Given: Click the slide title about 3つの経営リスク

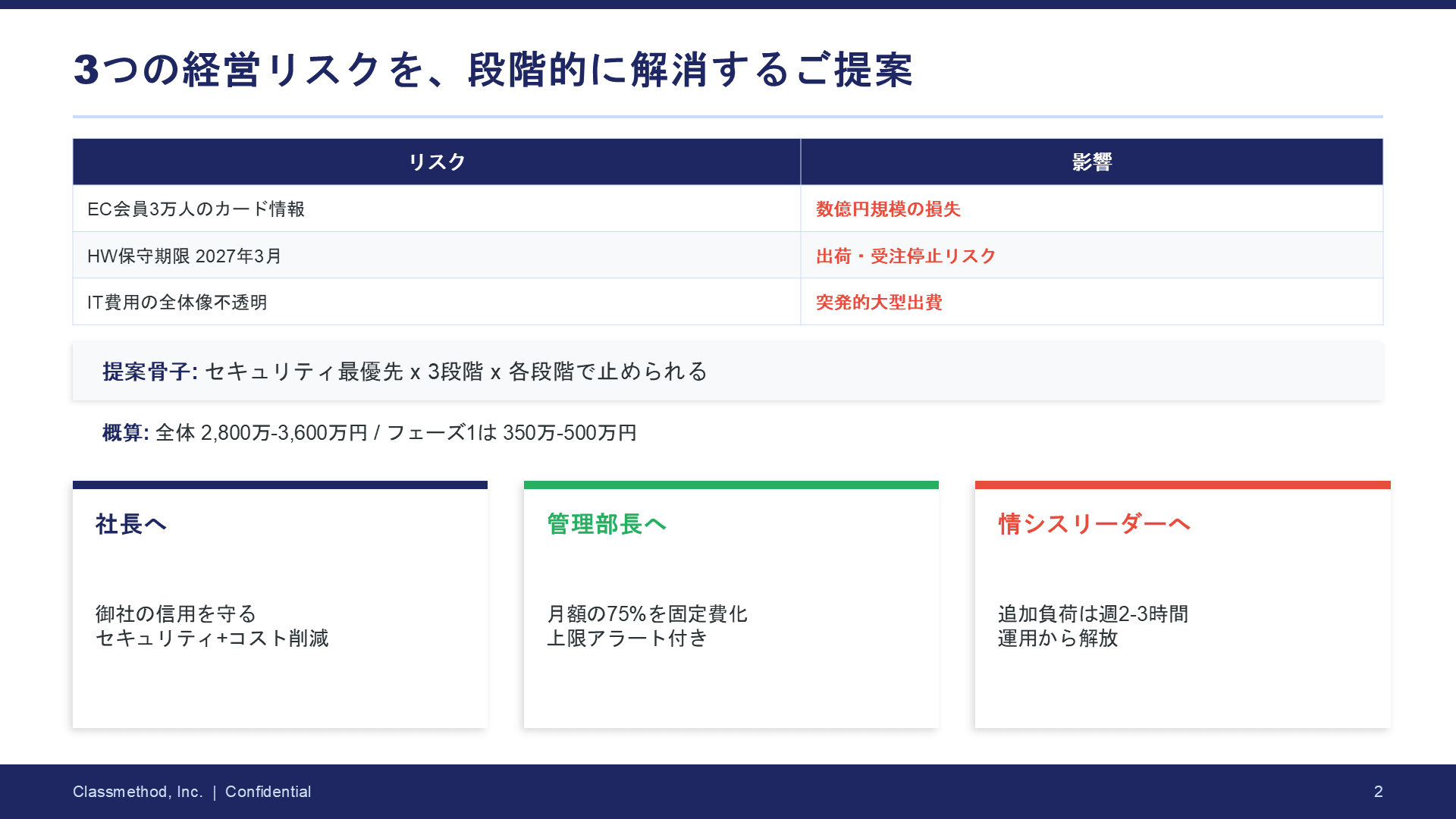Looking at the screenshot, I should point(493,70).
